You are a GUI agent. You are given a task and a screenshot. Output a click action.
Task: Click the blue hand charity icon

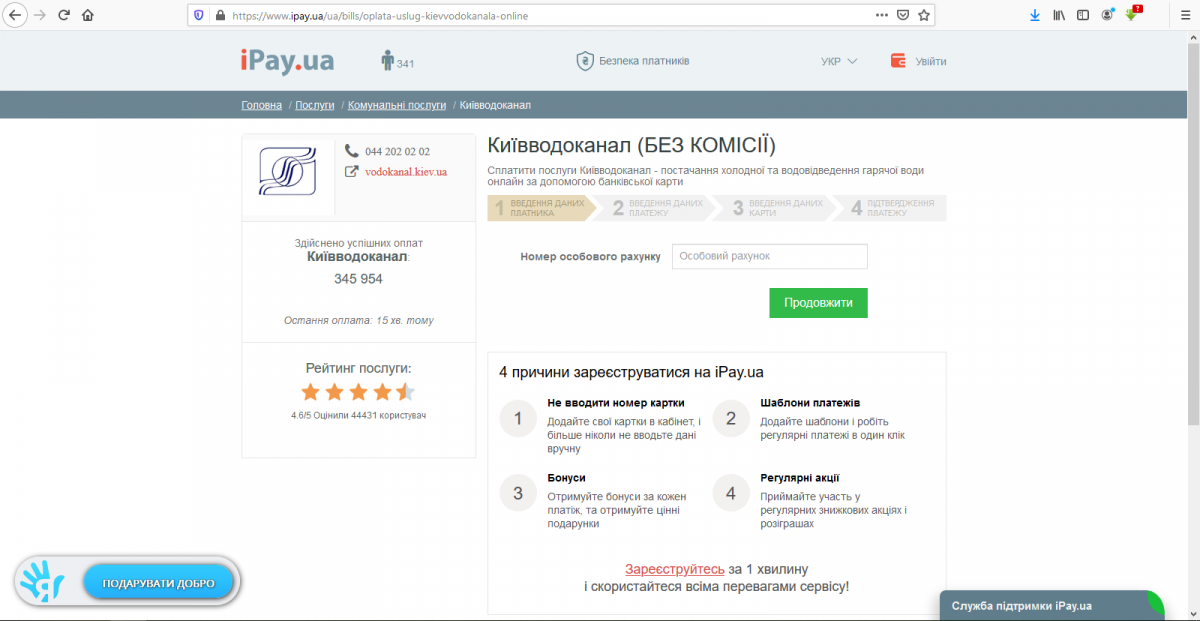tap(44, 581)
